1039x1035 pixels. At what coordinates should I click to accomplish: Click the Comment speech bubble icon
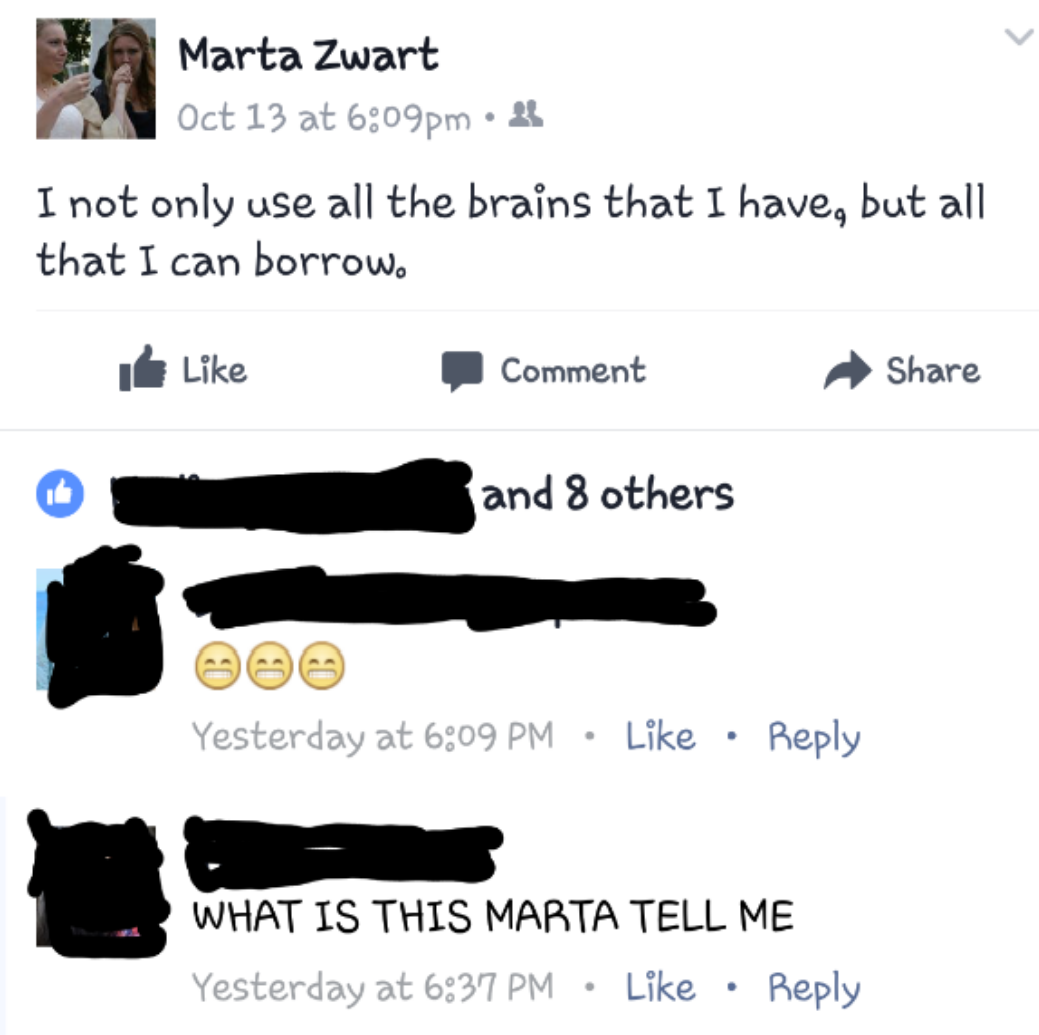pos(462,370)
